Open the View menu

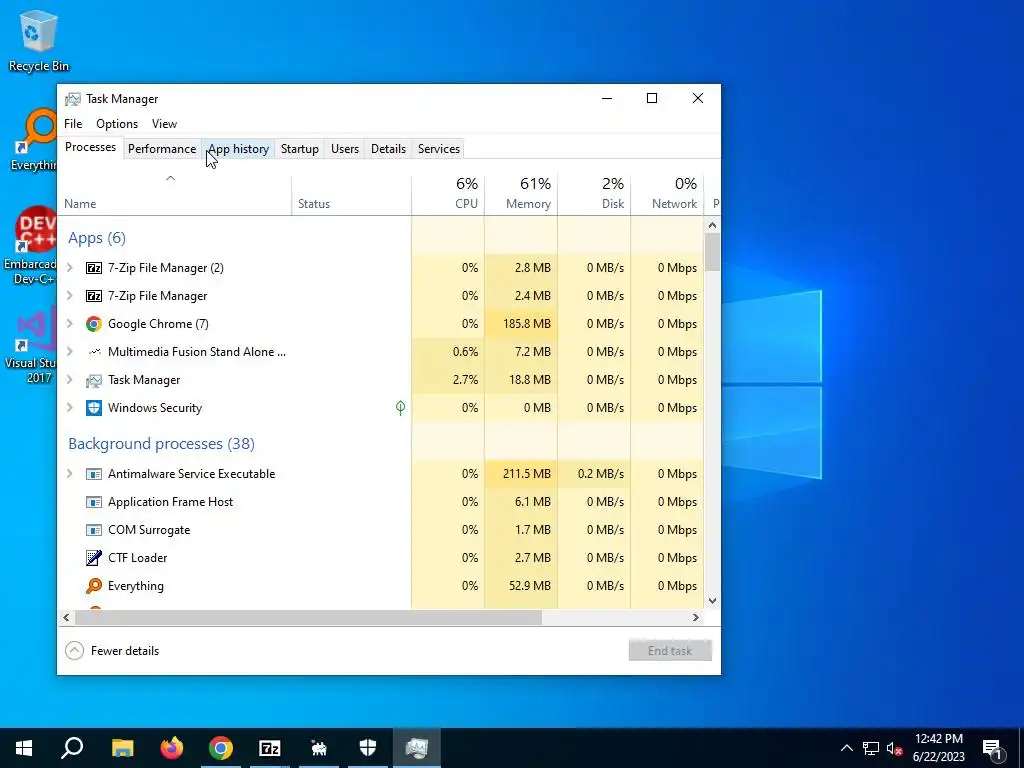coord(165,124)
